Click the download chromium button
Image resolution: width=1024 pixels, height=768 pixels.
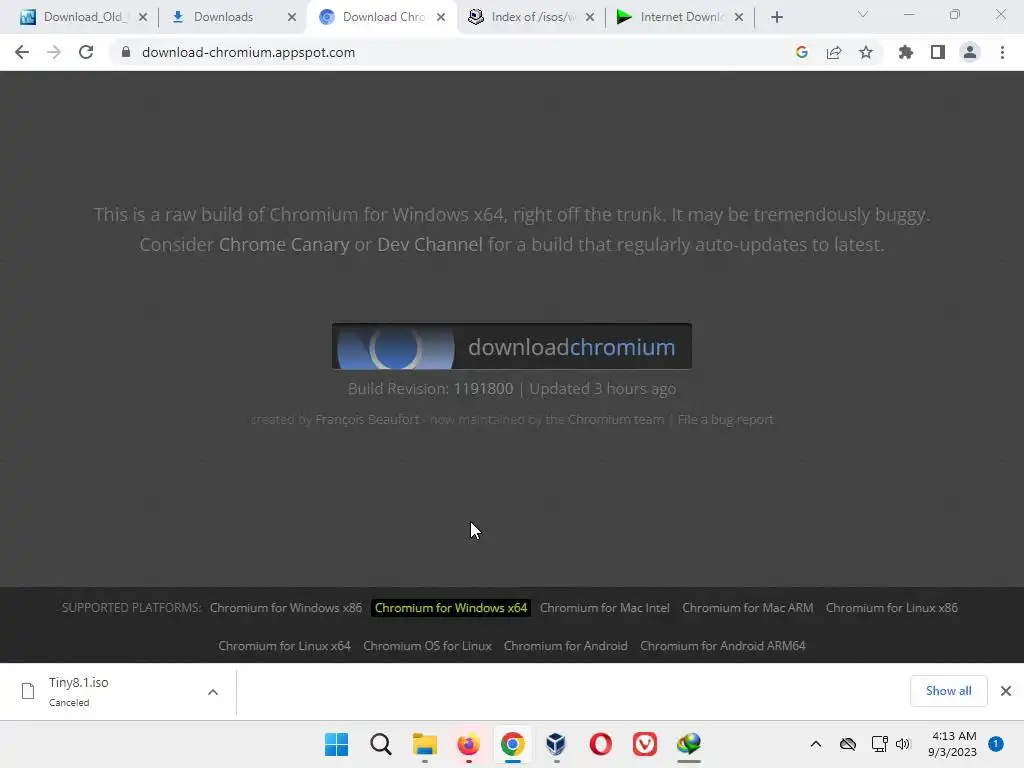point(511,346)
